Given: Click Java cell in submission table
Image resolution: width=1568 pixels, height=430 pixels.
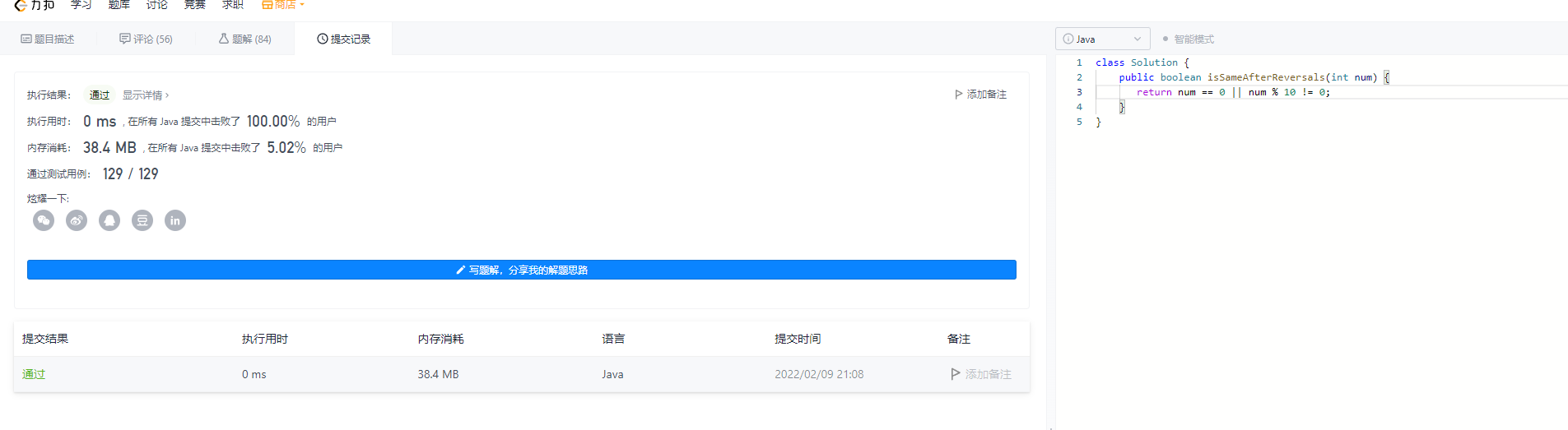Looking at the screenshot, I should [612, 374].
